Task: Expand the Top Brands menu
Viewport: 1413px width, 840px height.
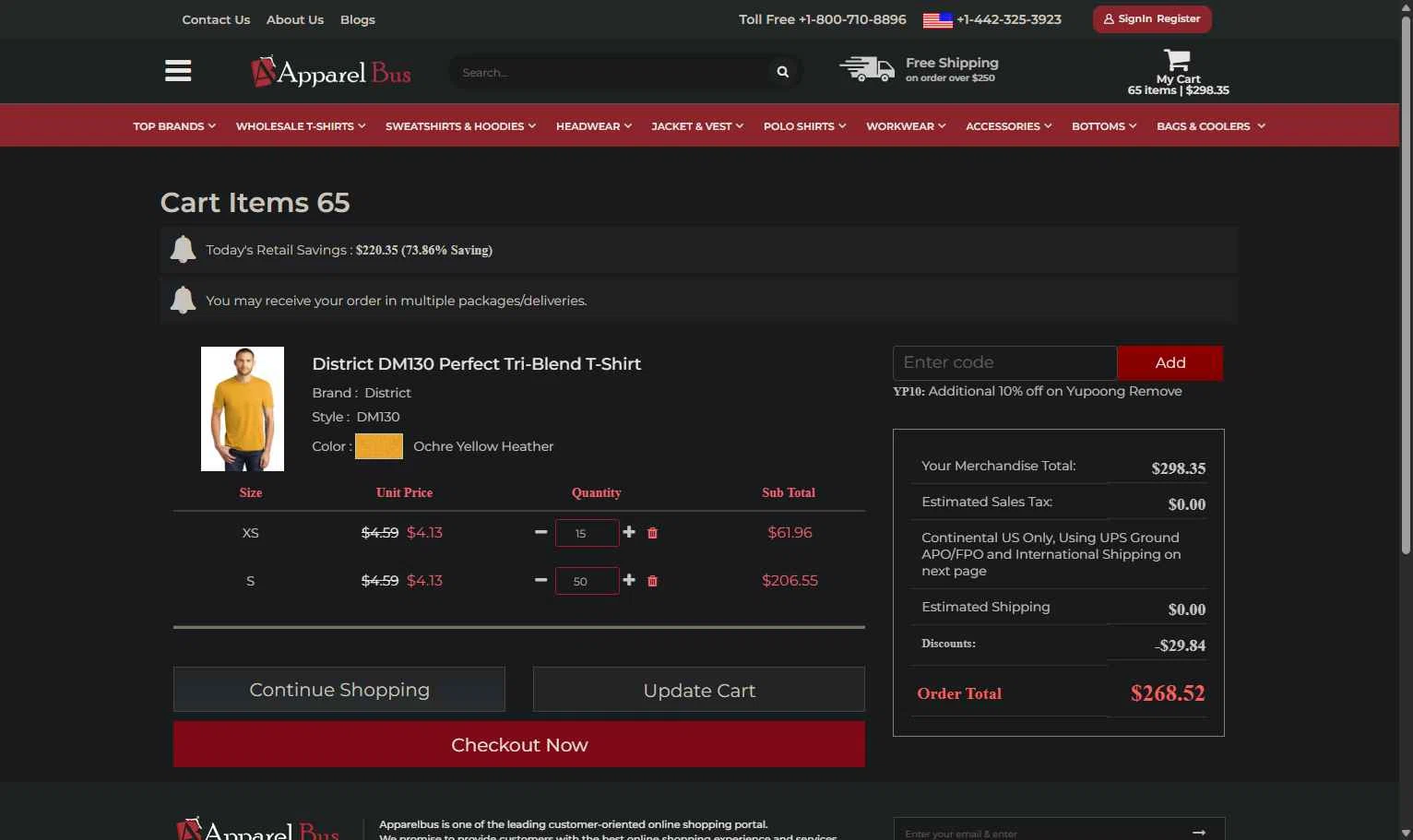Action: (174, 126)
